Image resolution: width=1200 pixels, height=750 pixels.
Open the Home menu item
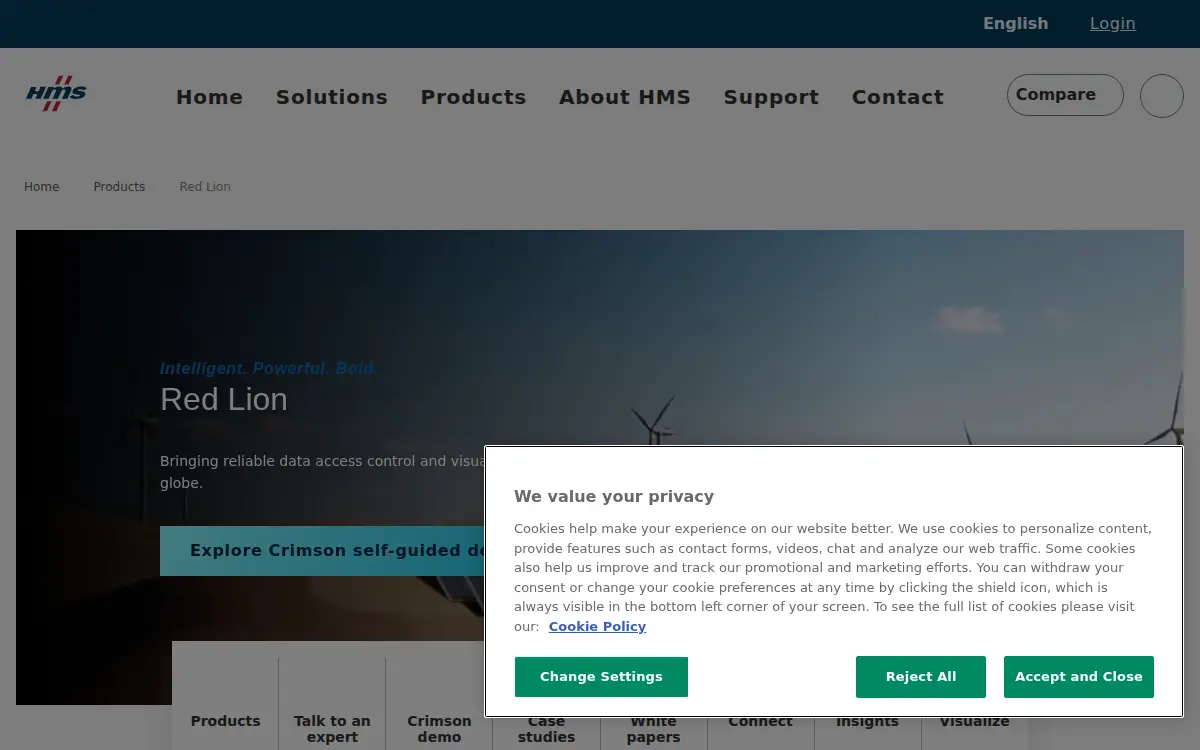[x=209, y=97]
